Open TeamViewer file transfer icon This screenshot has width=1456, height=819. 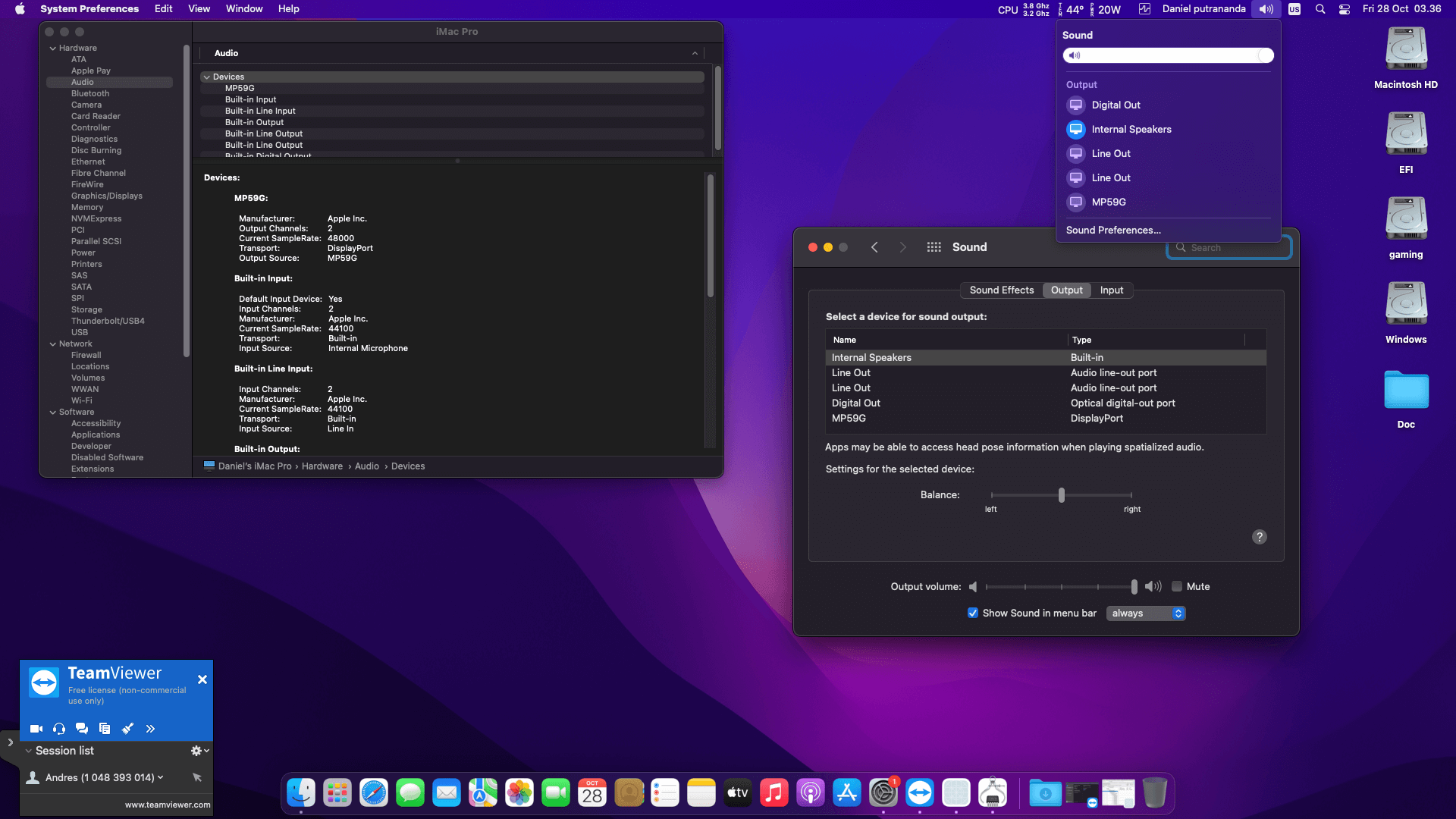(105, 729)
